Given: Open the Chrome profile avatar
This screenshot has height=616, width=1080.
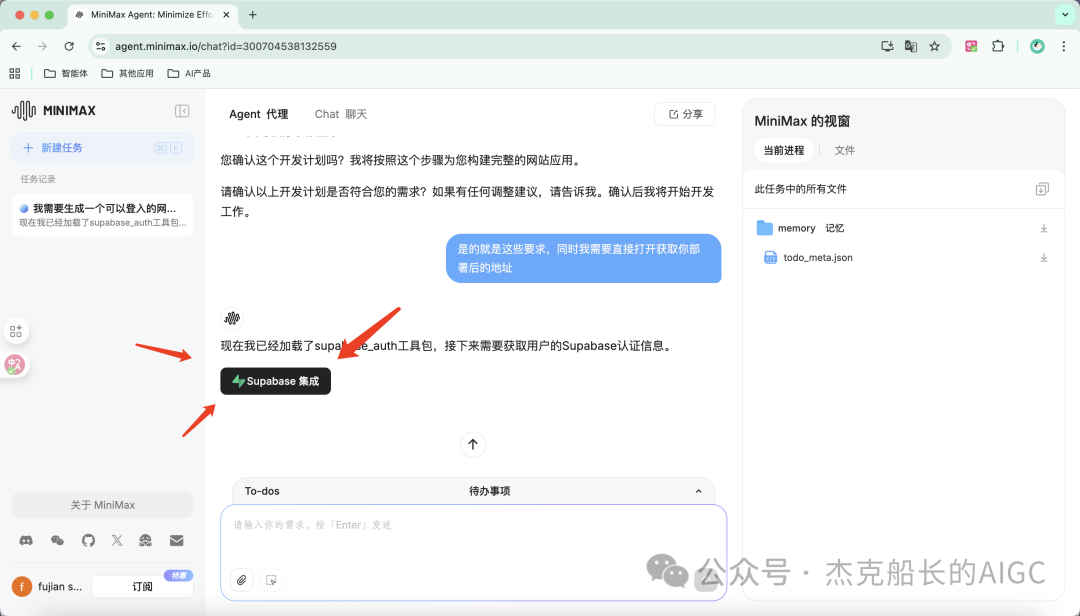Looking at the screenshot, I should (1037, 46).
